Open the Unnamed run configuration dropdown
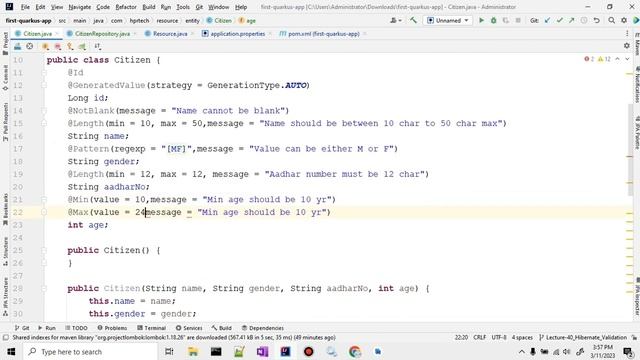 (448, 20)
